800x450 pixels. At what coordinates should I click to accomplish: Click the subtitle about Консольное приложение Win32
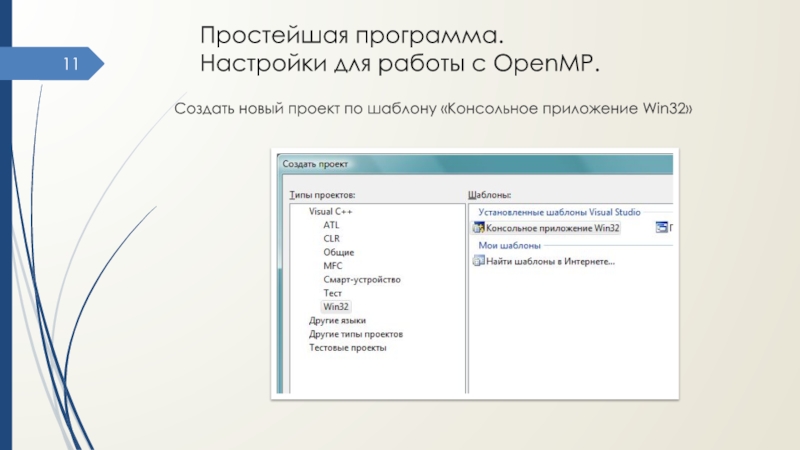(x=433, y=109)
